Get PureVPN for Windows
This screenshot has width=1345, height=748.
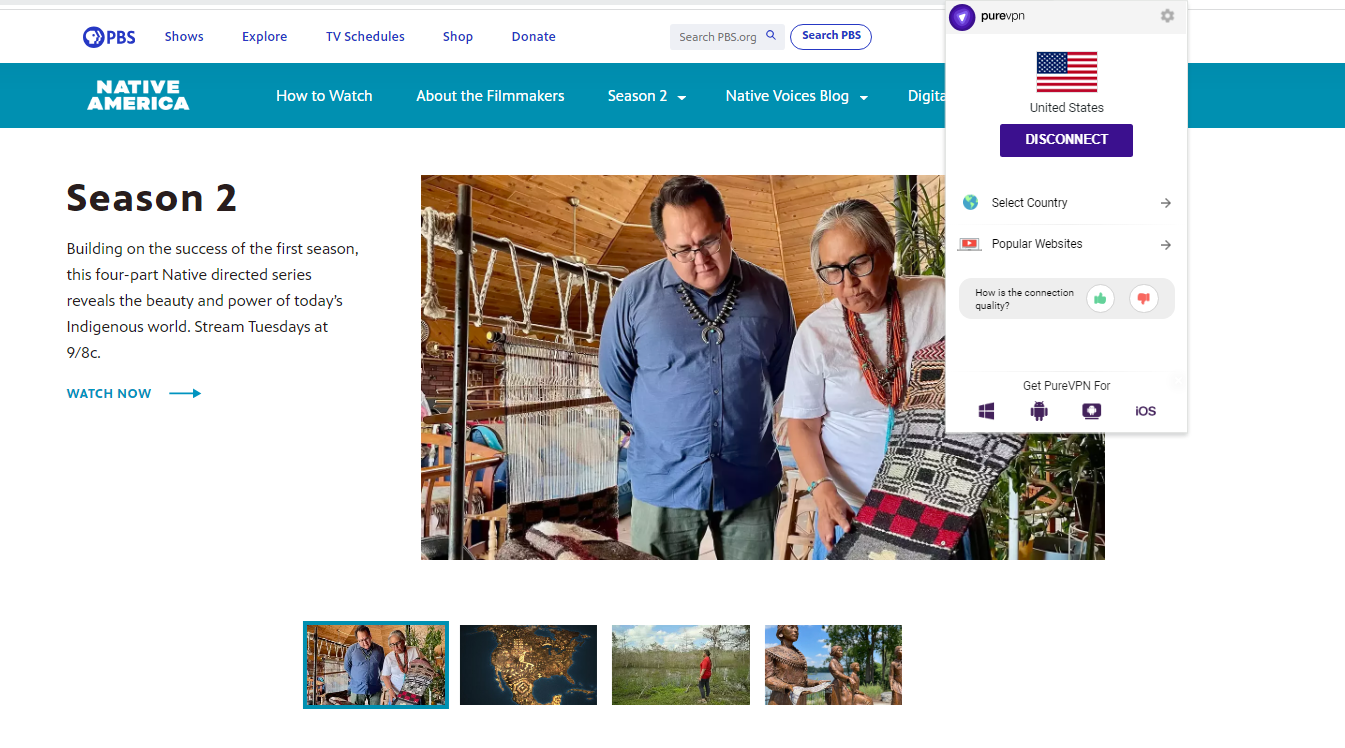[986, 410]
